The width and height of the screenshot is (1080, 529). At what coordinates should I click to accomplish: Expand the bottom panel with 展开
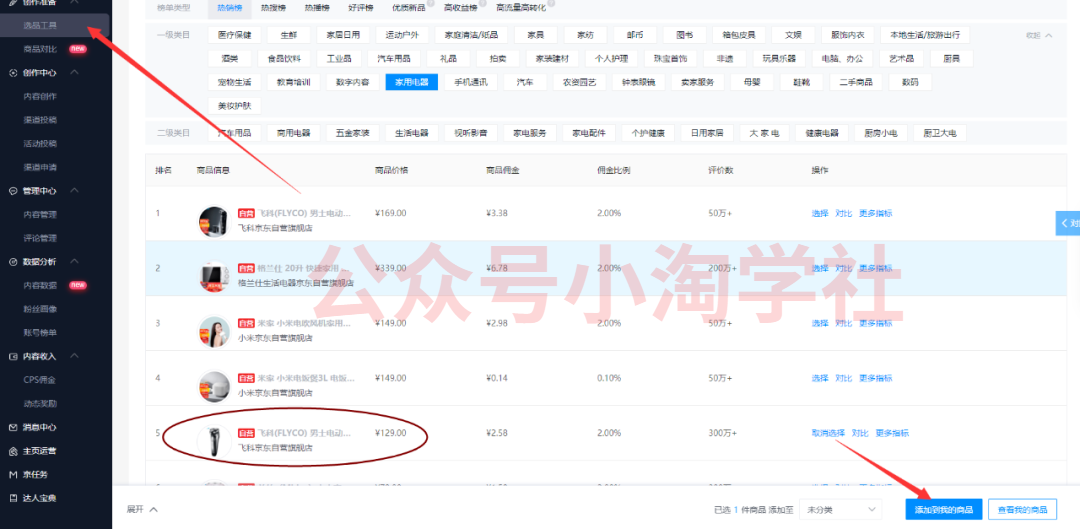point(141,509)
